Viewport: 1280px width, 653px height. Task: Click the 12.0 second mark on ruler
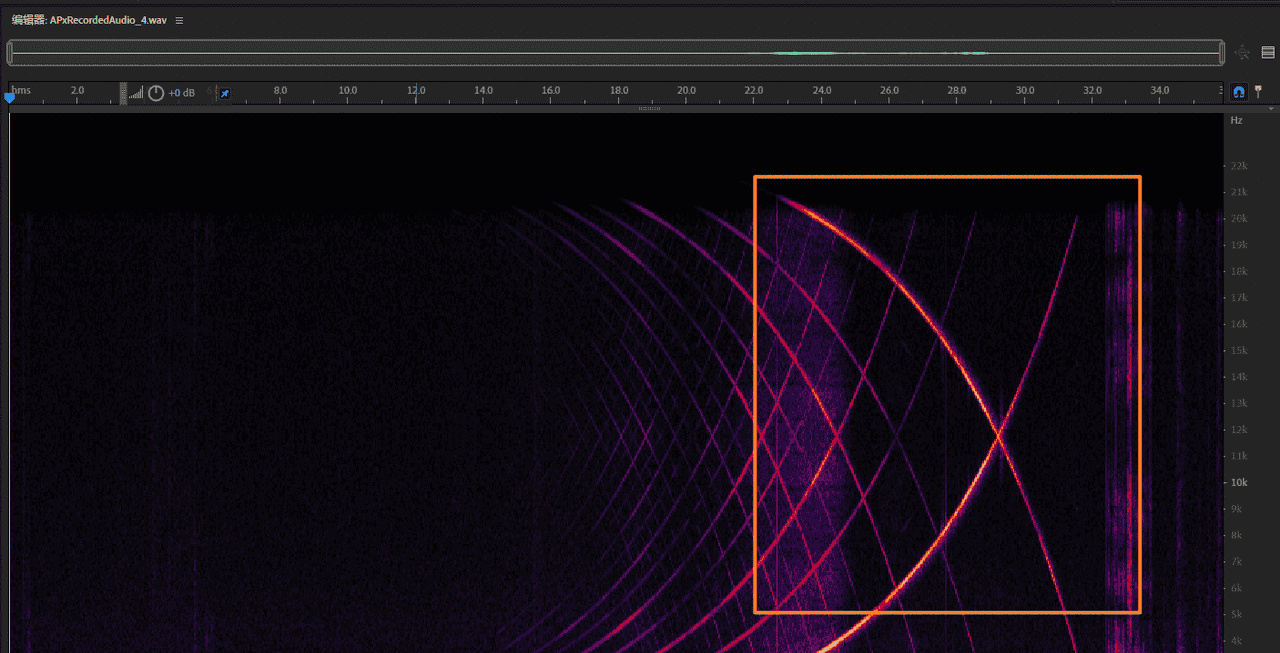click(x=415, y=91)
